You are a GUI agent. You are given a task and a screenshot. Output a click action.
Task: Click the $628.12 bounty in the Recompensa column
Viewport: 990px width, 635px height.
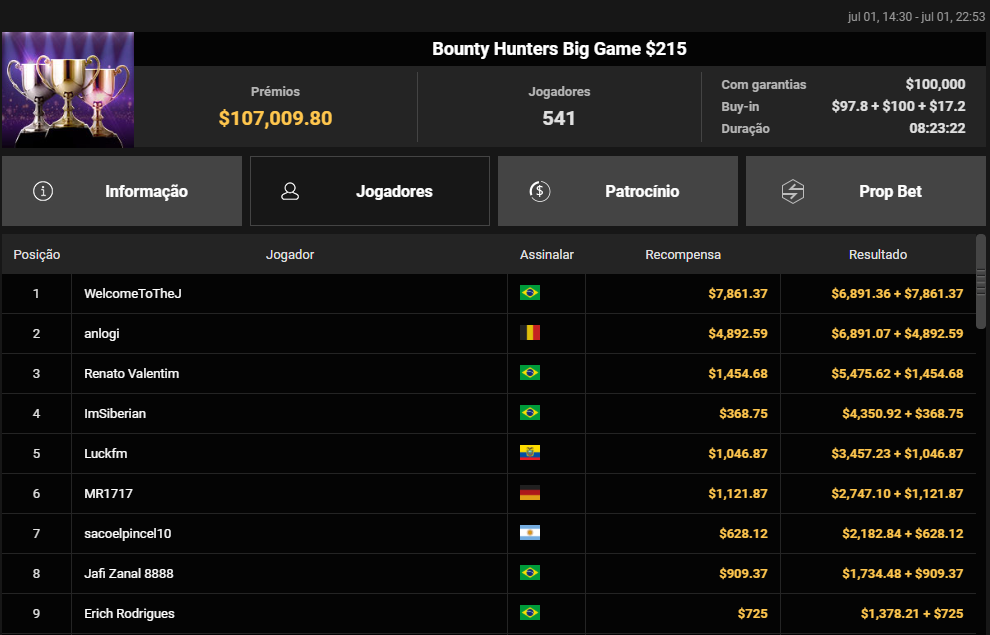click(x=743, y=533)
